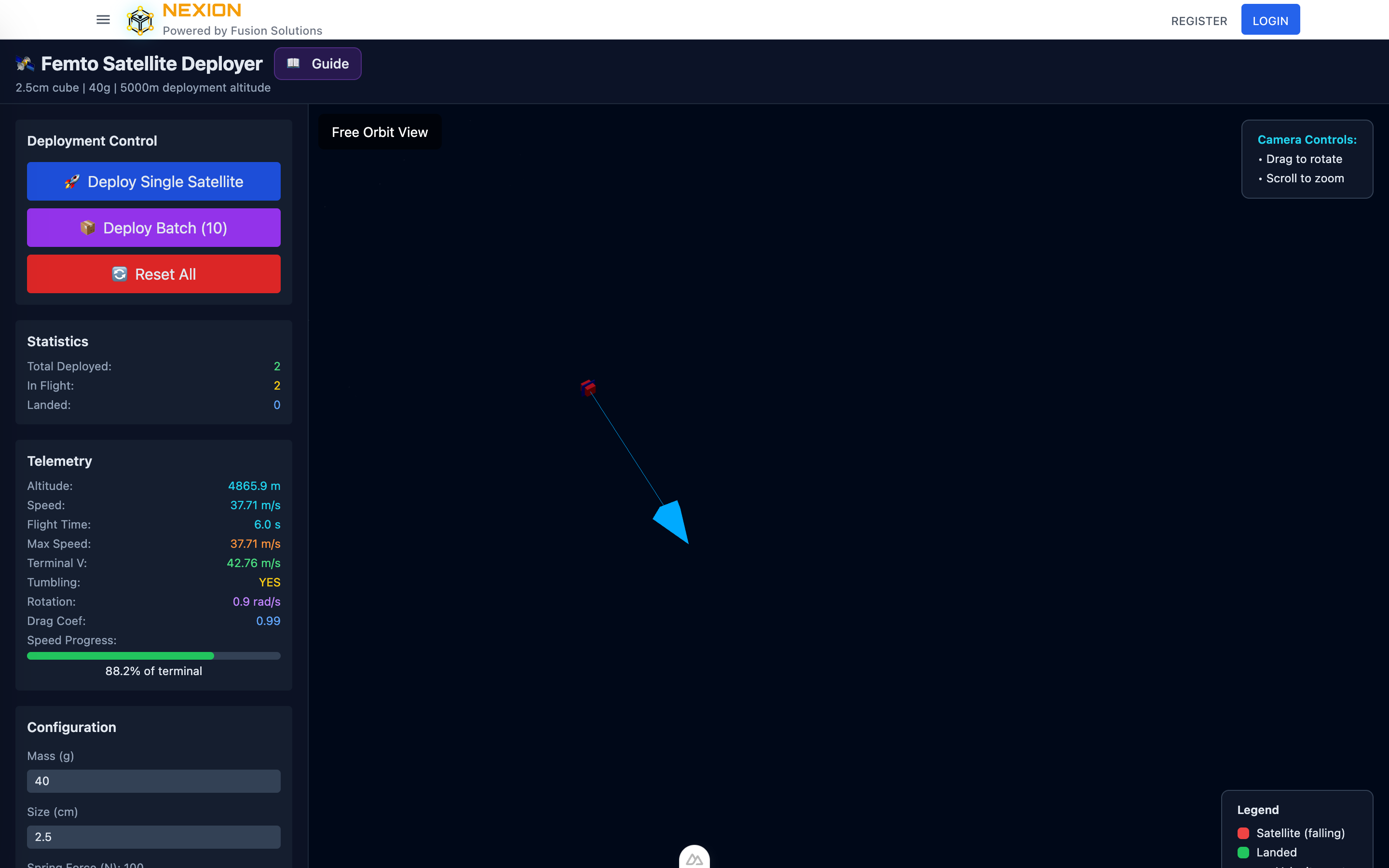Click the Speed value 37.71 m/s
Screen dimensions: 1389x868
[256, 505]
